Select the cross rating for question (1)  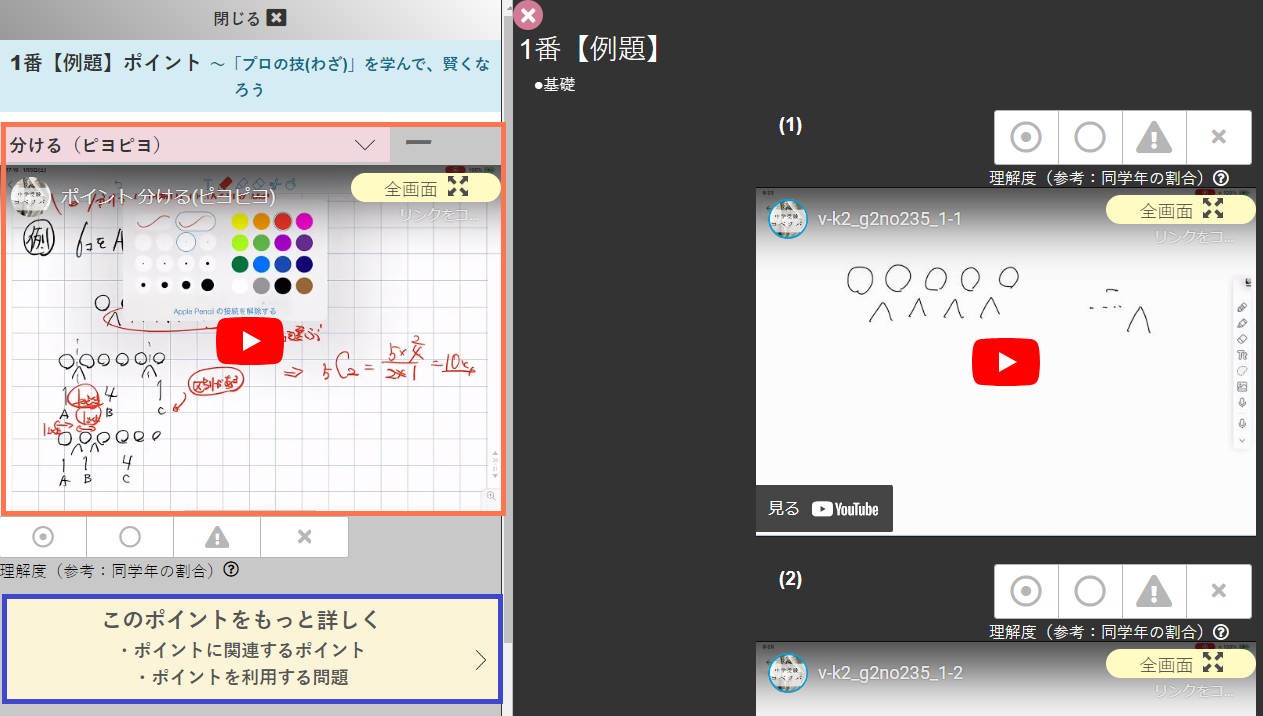point(1218,137)
